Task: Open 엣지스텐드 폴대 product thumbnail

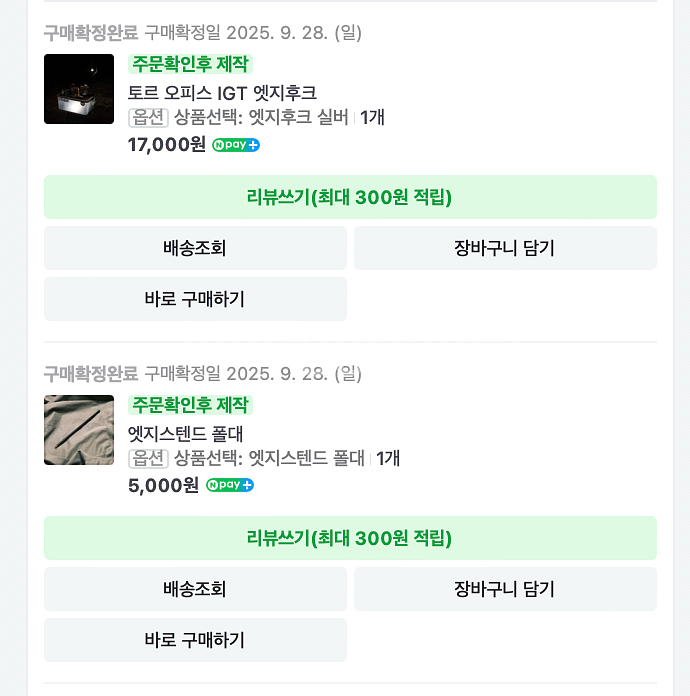Action: 79,430
